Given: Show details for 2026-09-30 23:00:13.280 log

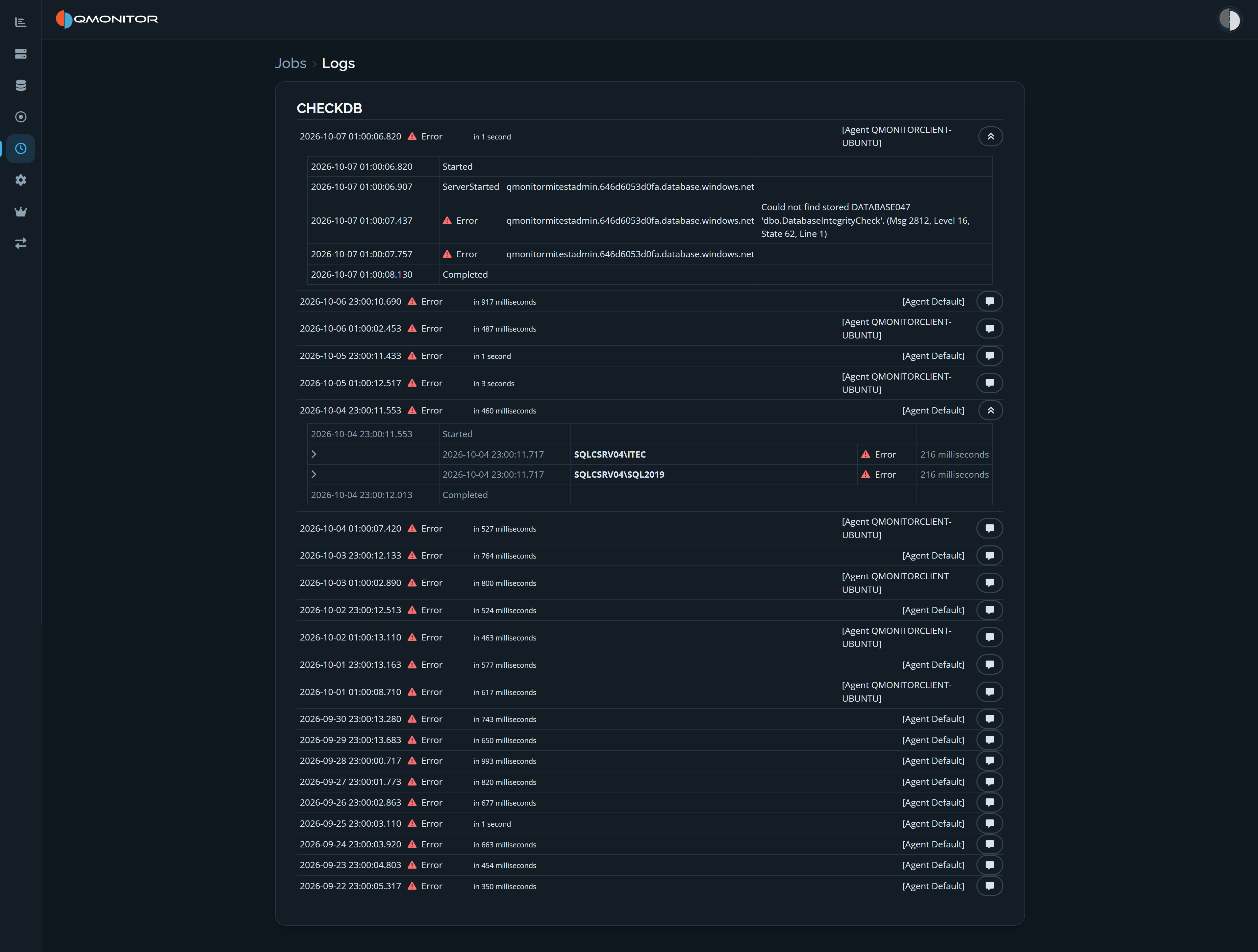Looking at the screenshot, I should pos(990,719).
